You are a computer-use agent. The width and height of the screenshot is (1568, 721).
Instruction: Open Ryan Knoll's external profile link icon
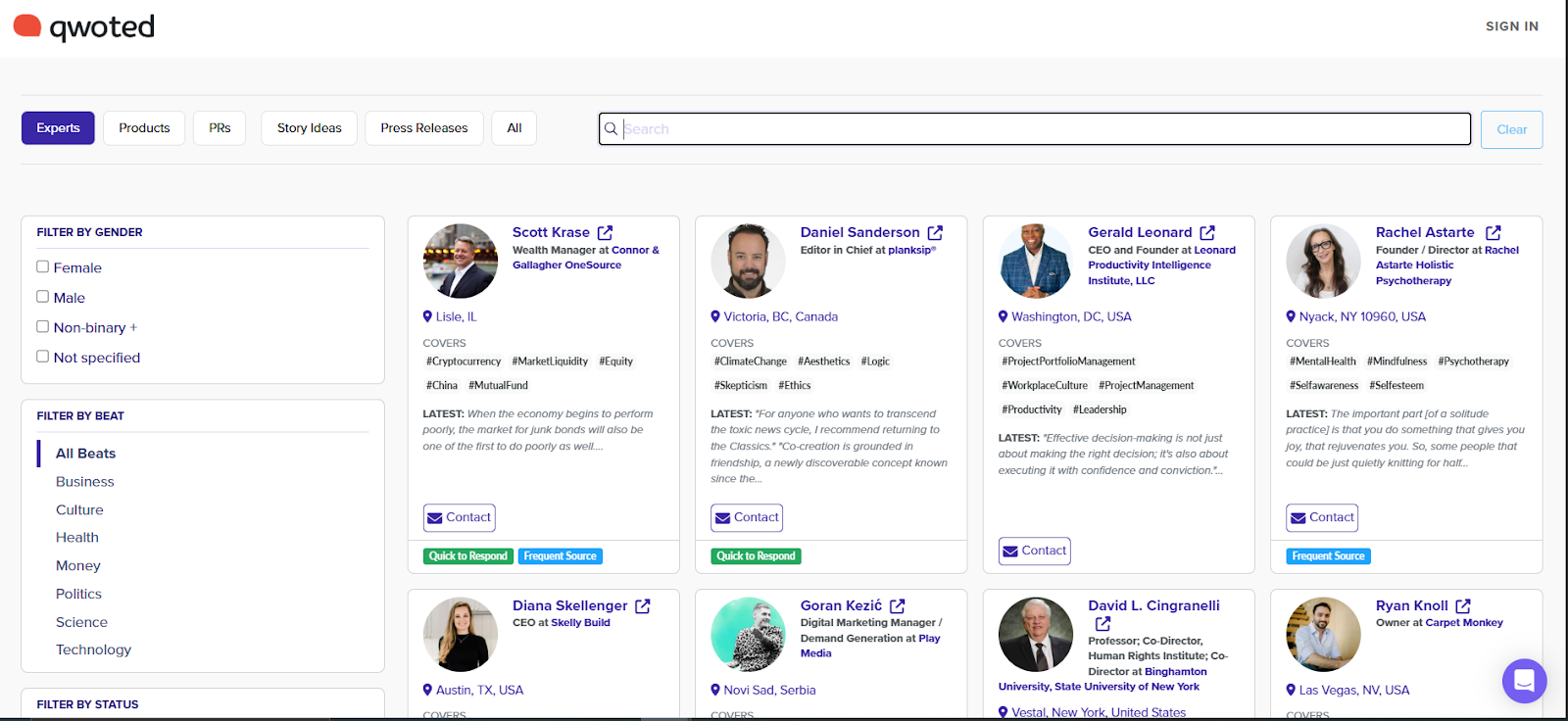tap(1463, 606)
